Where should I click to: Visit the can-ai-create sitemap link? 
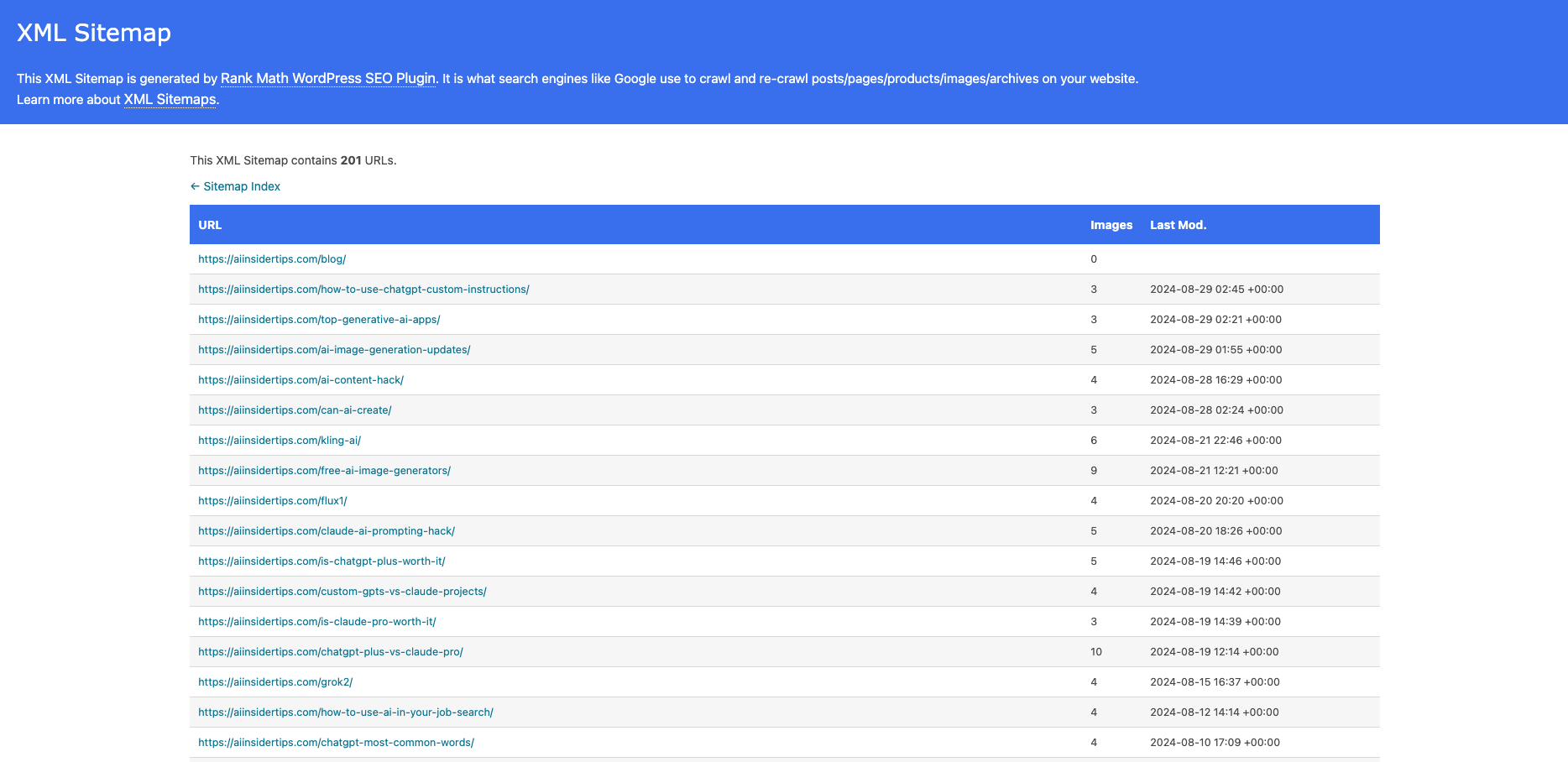[x=294, y=410]
